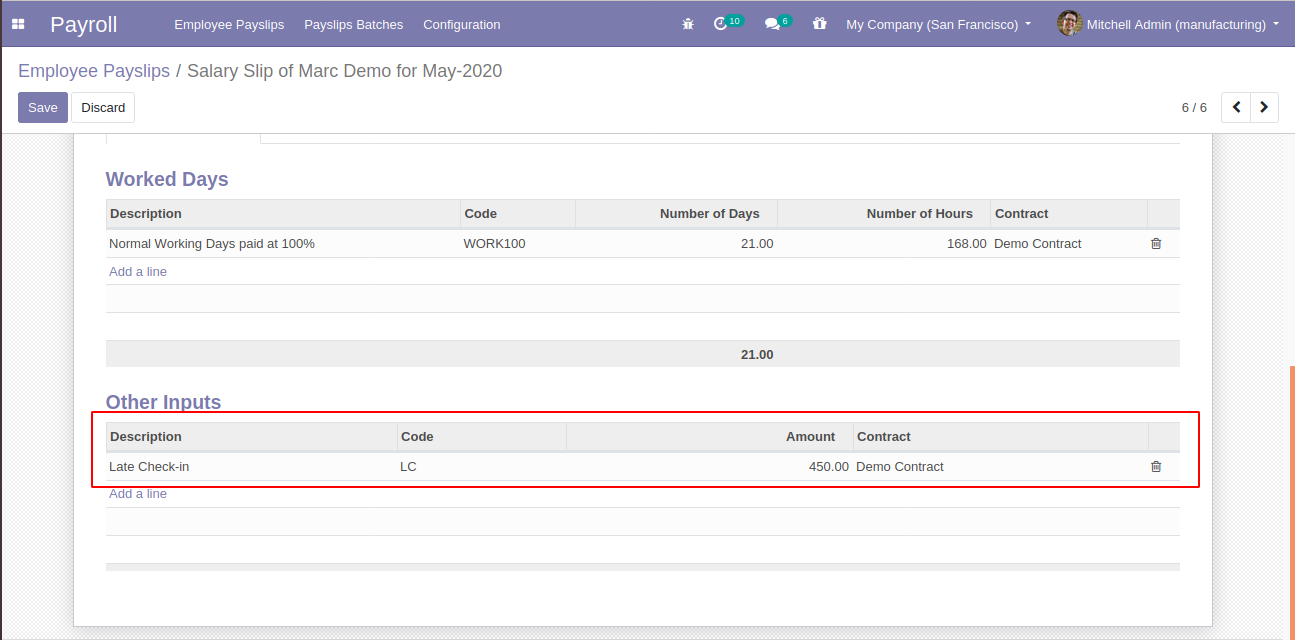Open the apps grid menu icon
The width and height of the screenshot is (1295, 640).
click(x=18, y=24)
